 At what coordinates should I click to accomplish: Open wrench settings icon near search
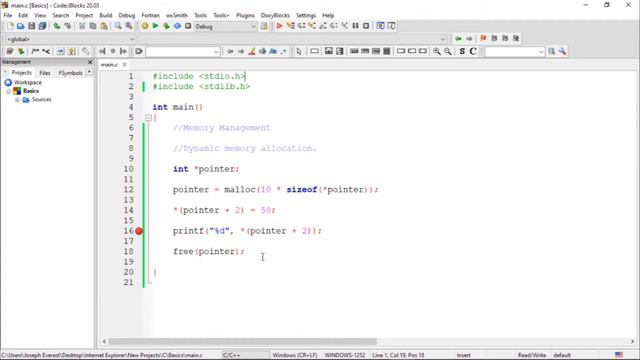[562, 51]
